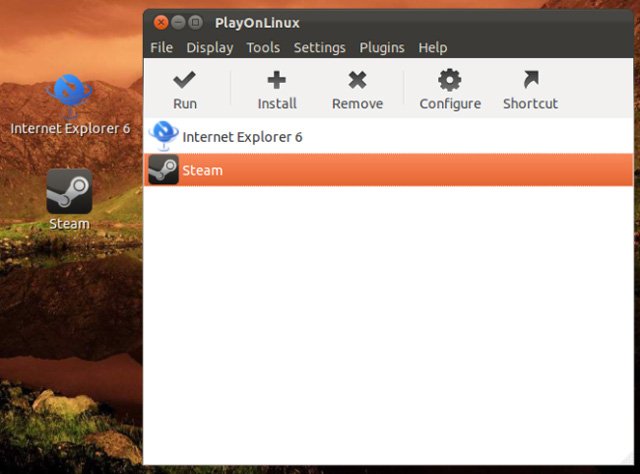Open the File menu
This screenshot has height=474, width=640.
(x=162, y=47)
